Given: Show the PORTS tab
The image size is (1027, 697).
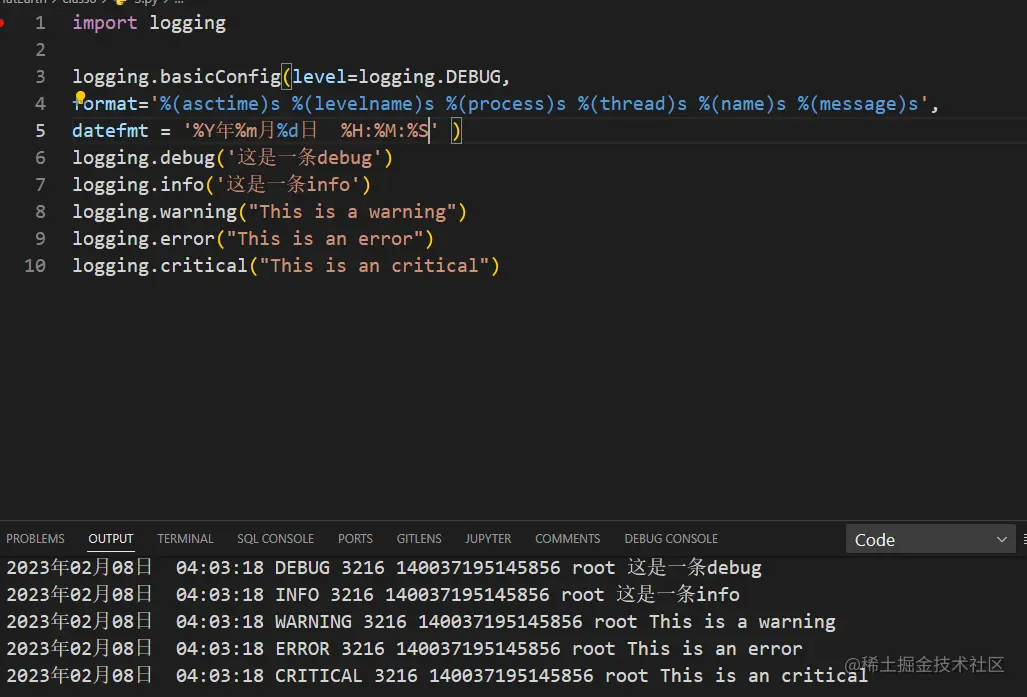Looking at the screenshot, I should (355, 538).
